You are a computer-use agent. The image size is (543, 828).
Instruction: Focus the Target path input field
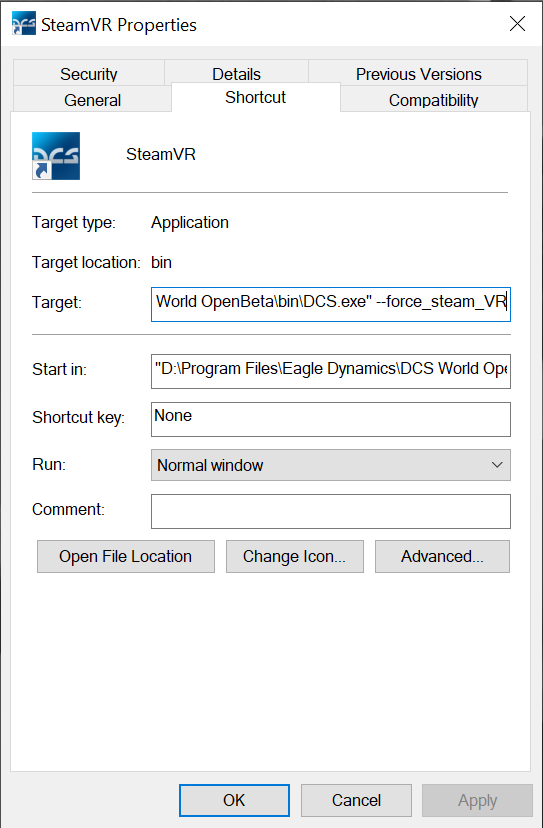coord(331,304)
